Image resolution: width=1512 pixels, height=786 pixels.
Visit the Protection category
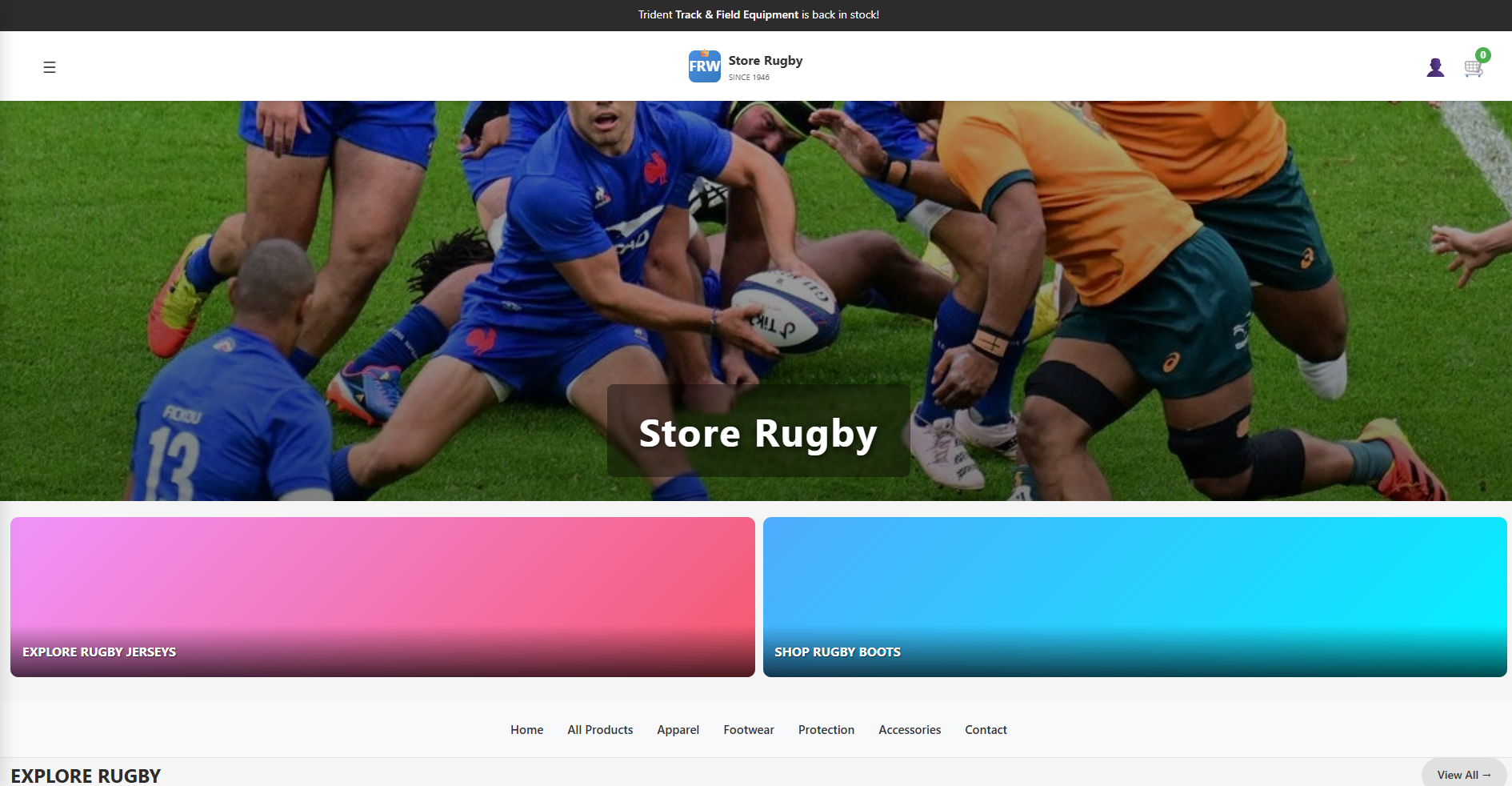826,730
